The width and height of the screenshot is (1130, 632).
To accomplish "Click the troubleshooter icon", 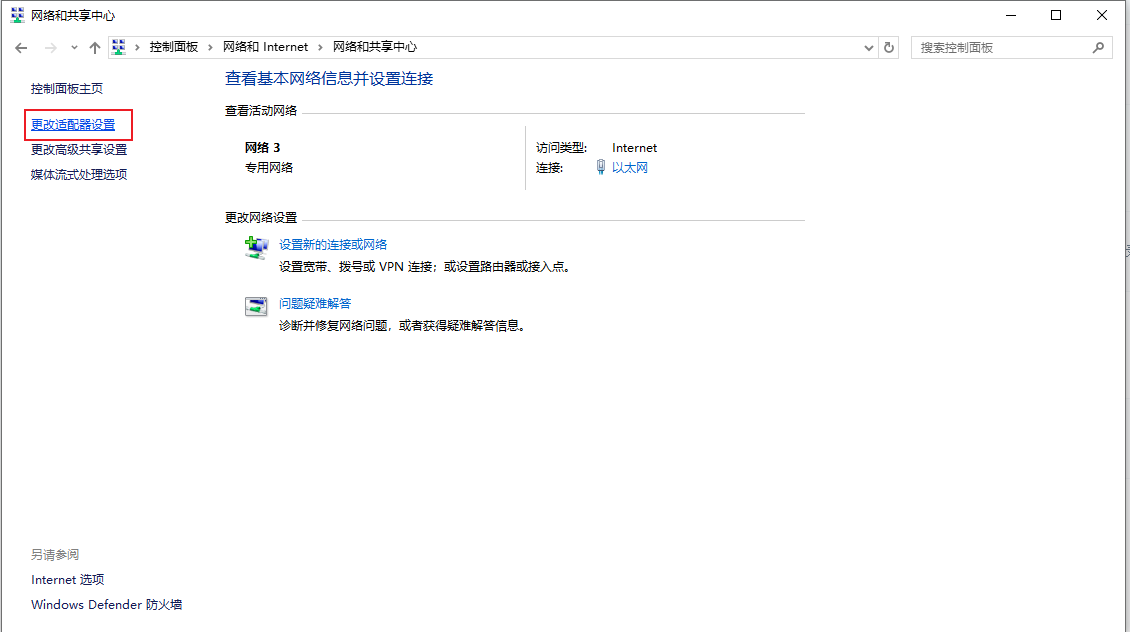I will click(256, 307).
